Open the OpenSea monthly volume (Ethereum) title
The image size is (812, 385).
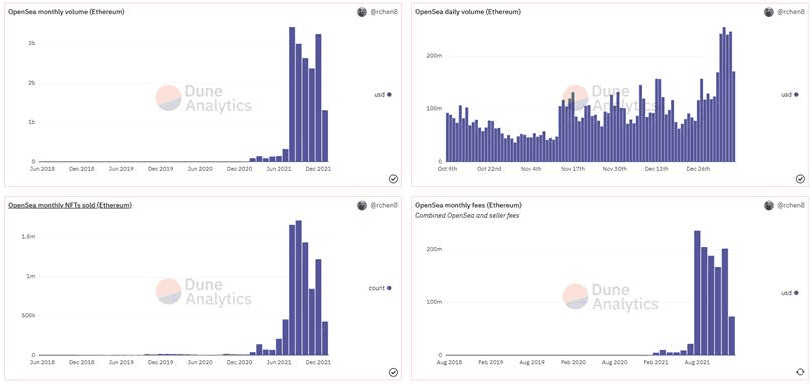coord(66,12)
